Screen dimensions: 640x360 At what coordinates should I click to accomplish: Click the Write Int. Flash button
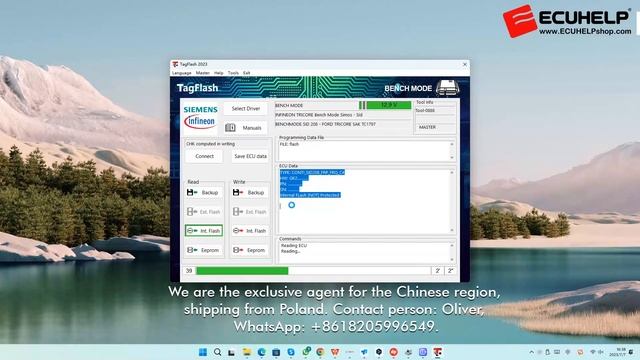[250, 231]
